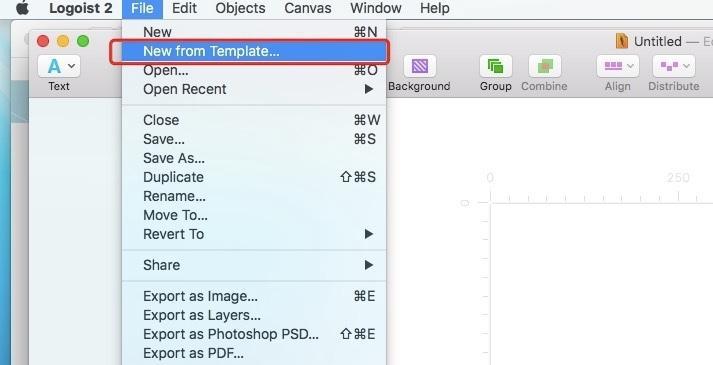Click the Untitled document title icon
713x365 pixels.
(x=621, y=41)
